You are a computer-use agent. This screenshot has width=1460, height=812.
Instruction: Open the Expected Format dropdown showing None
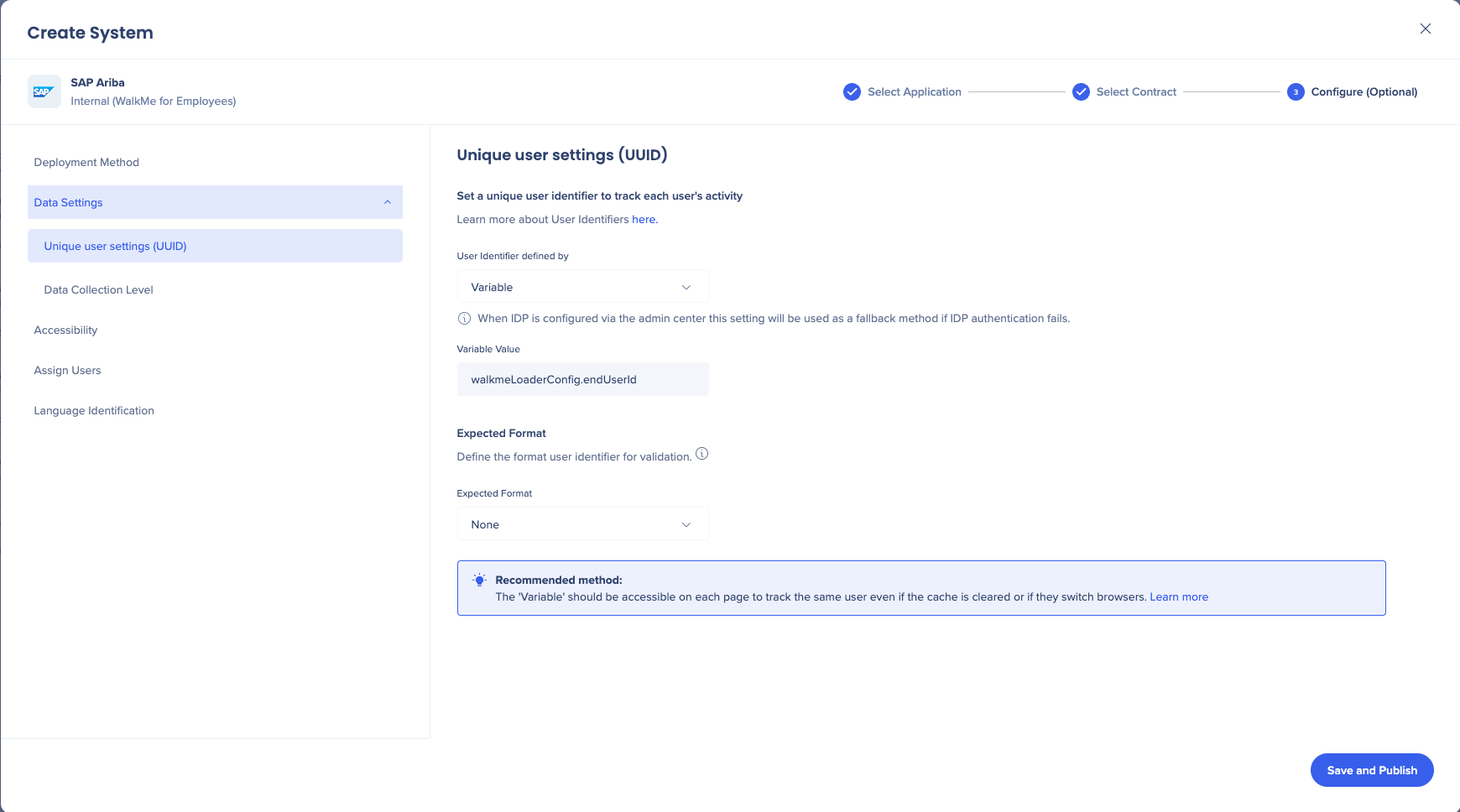pos(582,524)
